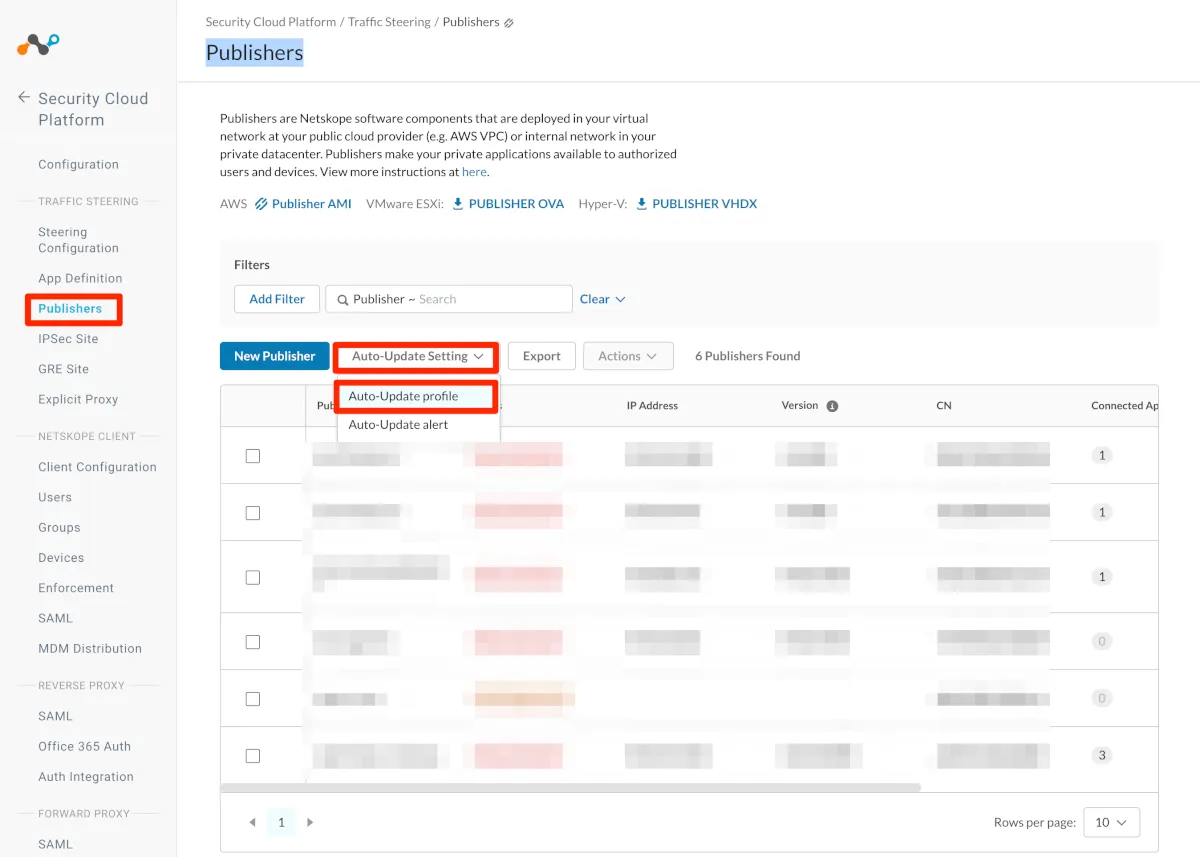Go to previous page arrow in pagination
This screenshot has width=1200, height=857.
252,822
